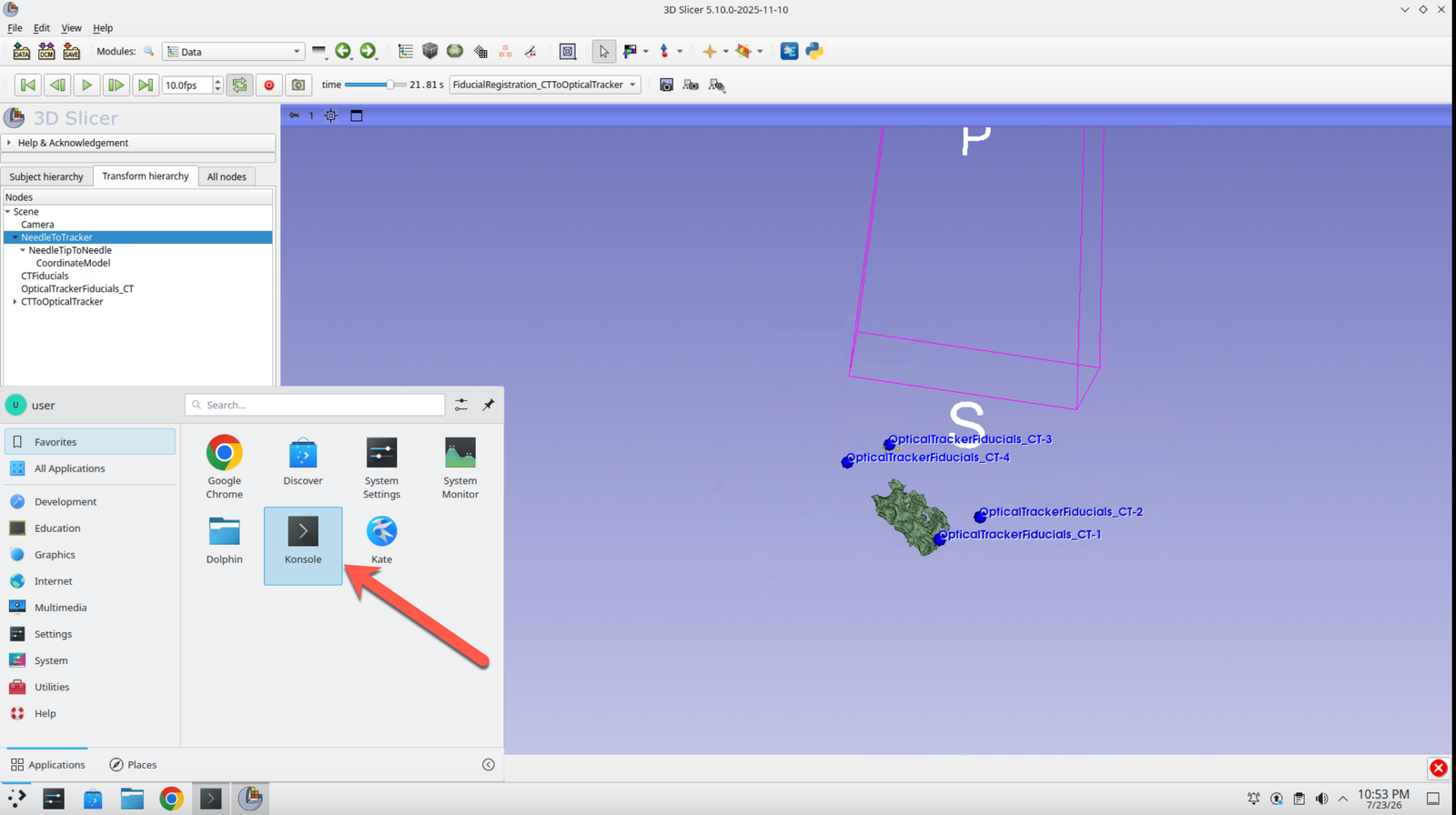This screenshot has width=1456, height=815.
Task: Open the Extensions Manager icon
Action: click(x=789, y=51)
